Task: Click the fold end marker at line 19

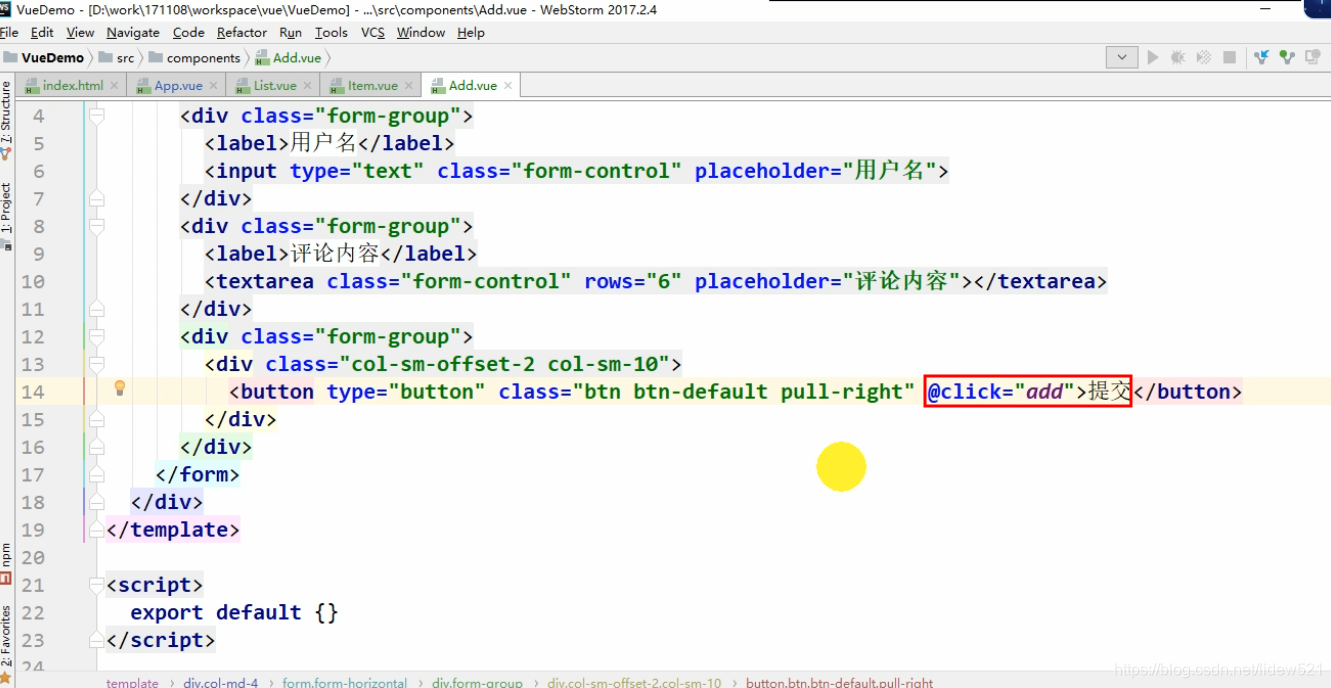Action: [x=96, y=529]
